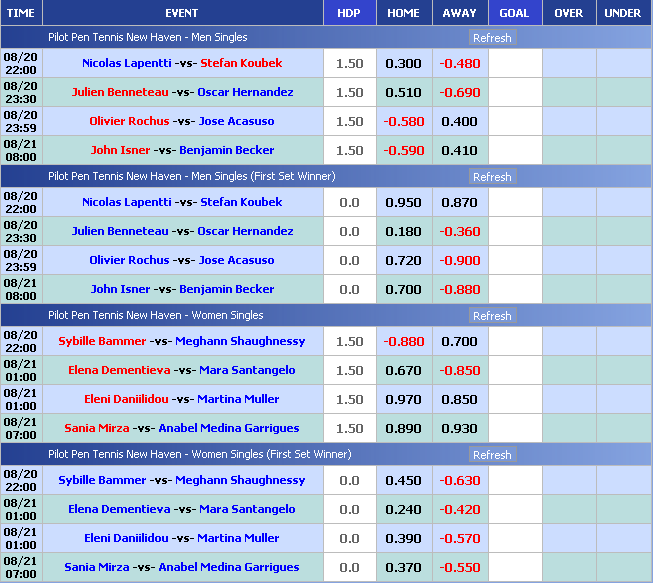Select first set home odds 0.450 Sybille Bammer

(403, 480)
